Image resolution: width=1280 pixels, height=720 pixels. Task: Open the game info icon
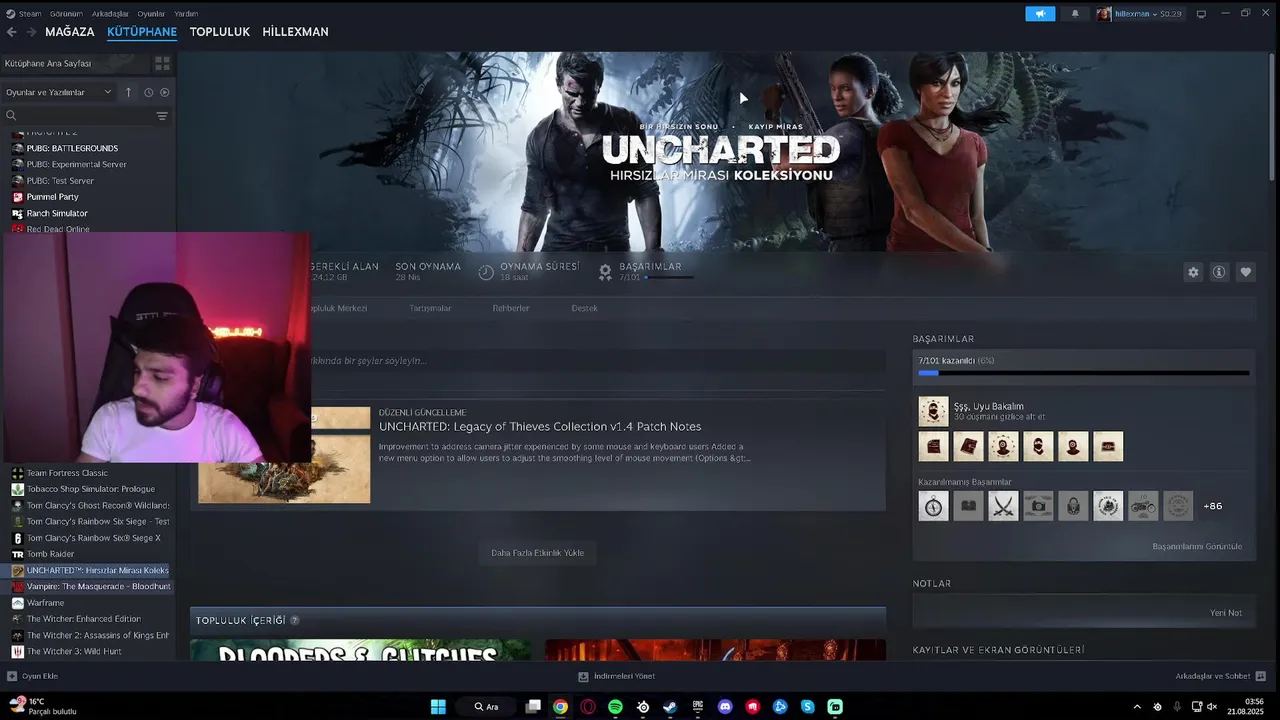(1219, 272)
